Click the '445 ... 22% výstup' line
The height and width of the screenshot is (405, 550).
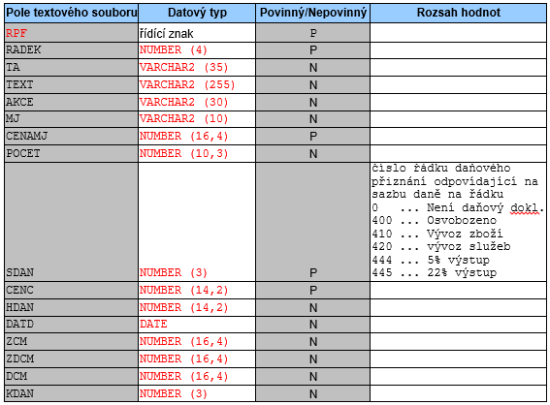[x=434, y=272]
